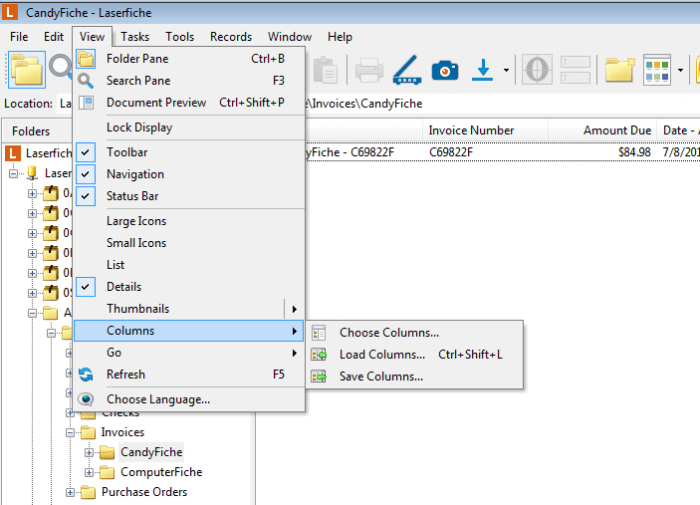
Task: Select Choose Columns... submenu entry
Action: (415, 333)
